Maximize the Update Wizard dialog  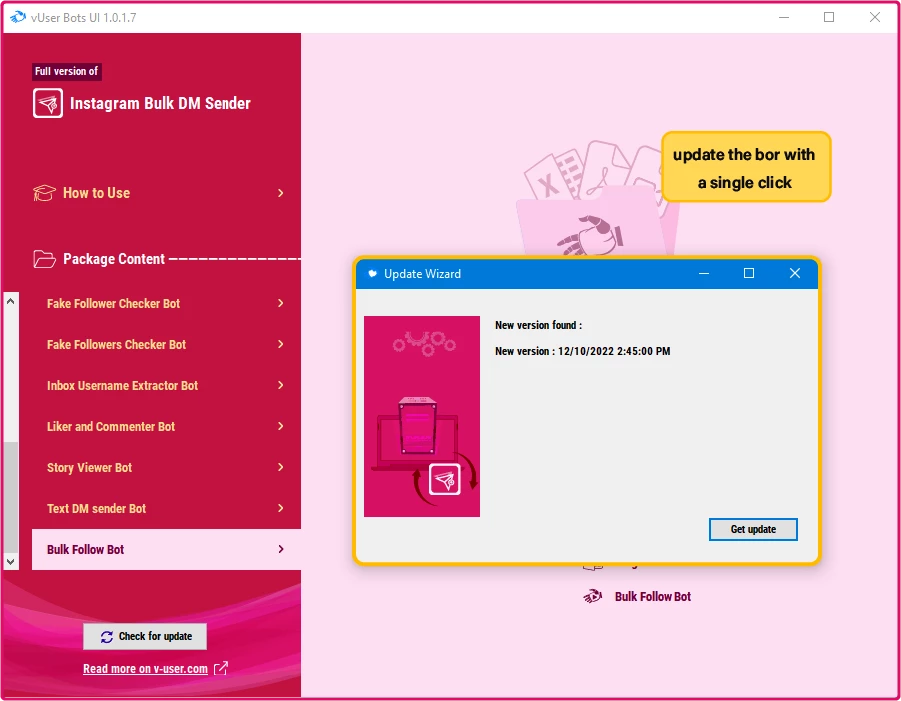point(749,274)
